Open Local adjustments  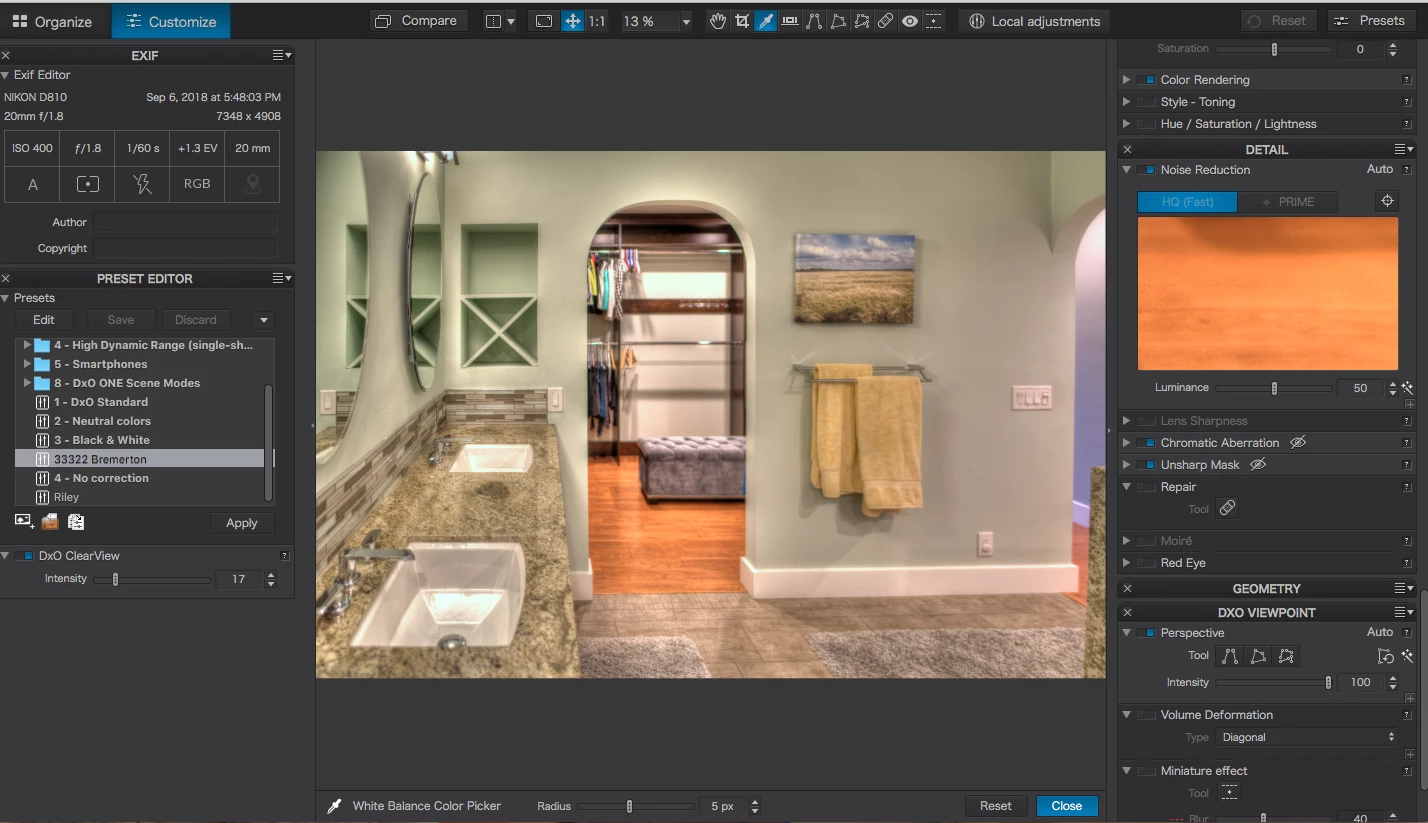(1034, 21)
